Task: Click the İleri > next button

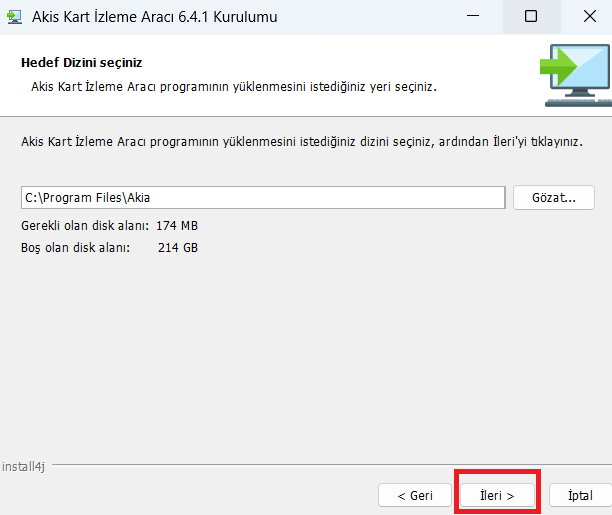Action: tap(497, 495)
